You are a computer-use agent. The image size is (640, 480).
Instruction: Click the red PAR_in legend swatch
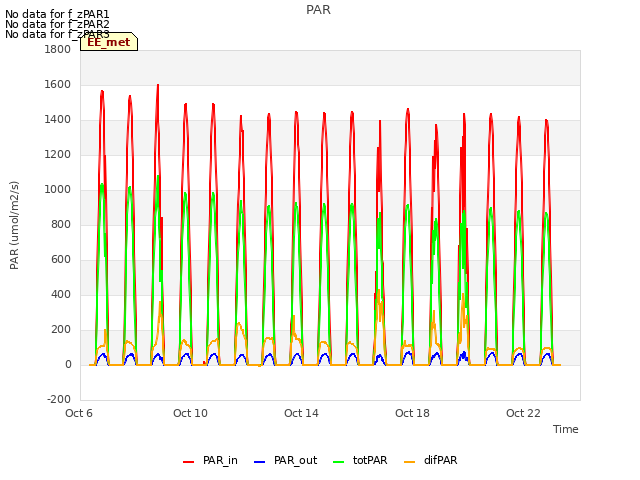point(189,462)
